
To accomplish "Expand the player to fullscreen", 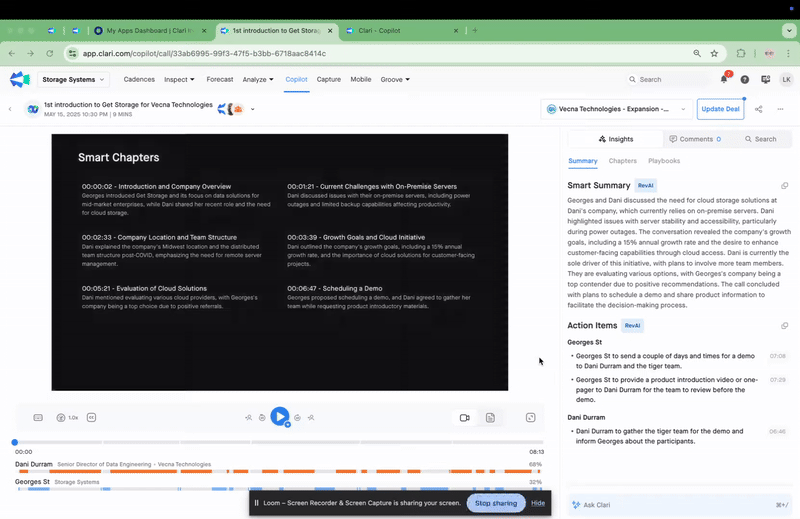I will pyautogui.click(x=531, y=417).
